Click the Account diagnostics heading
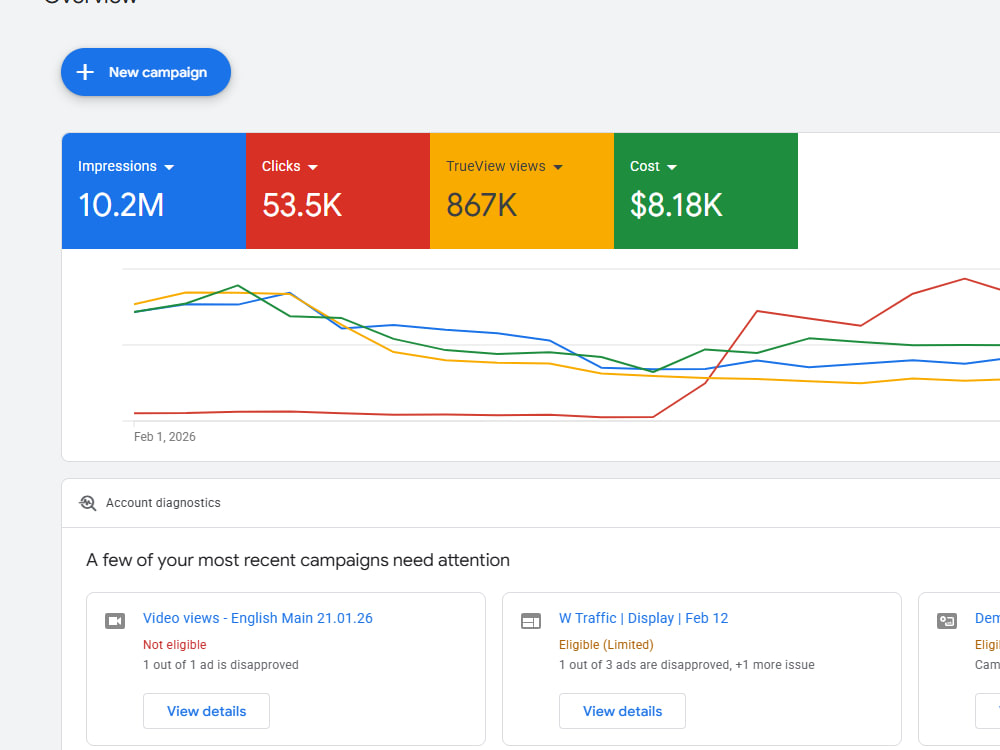Viewport: 1000px width, 750px height. click(163, 503)
